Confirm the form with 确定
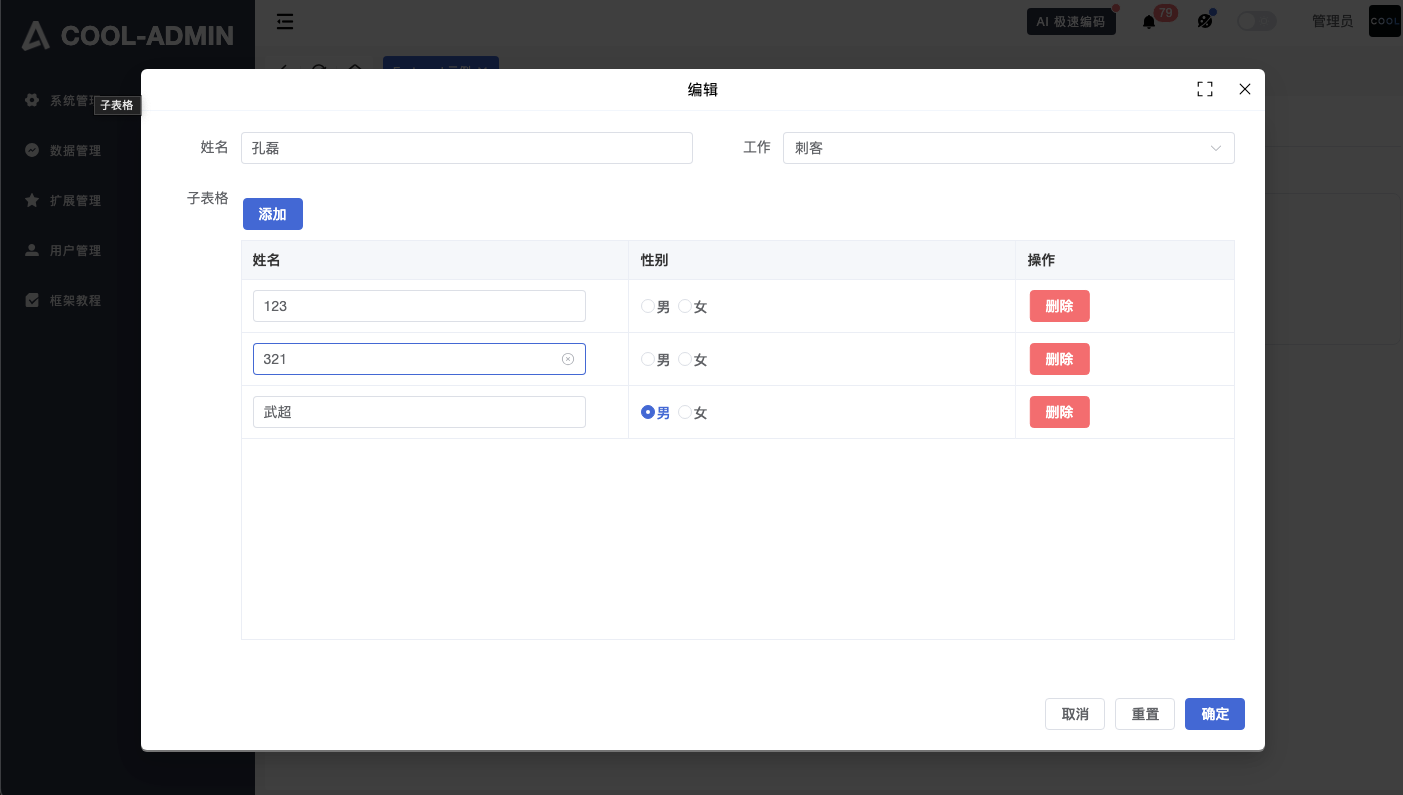This screenshot has height=795, width=1403. point(1214,714)
